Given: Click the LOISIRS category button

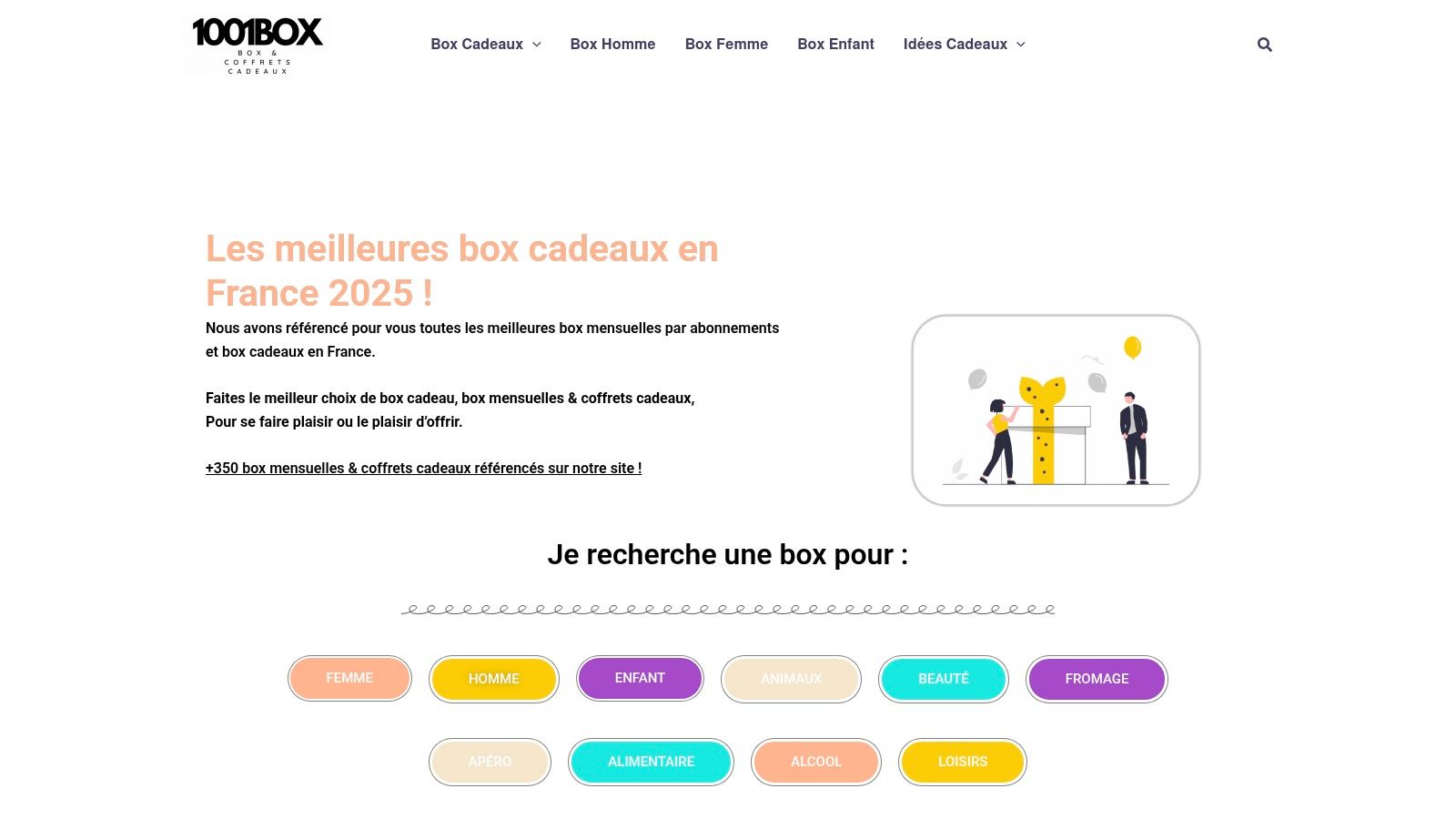Looking at the screenshot, I should (963, 762).
